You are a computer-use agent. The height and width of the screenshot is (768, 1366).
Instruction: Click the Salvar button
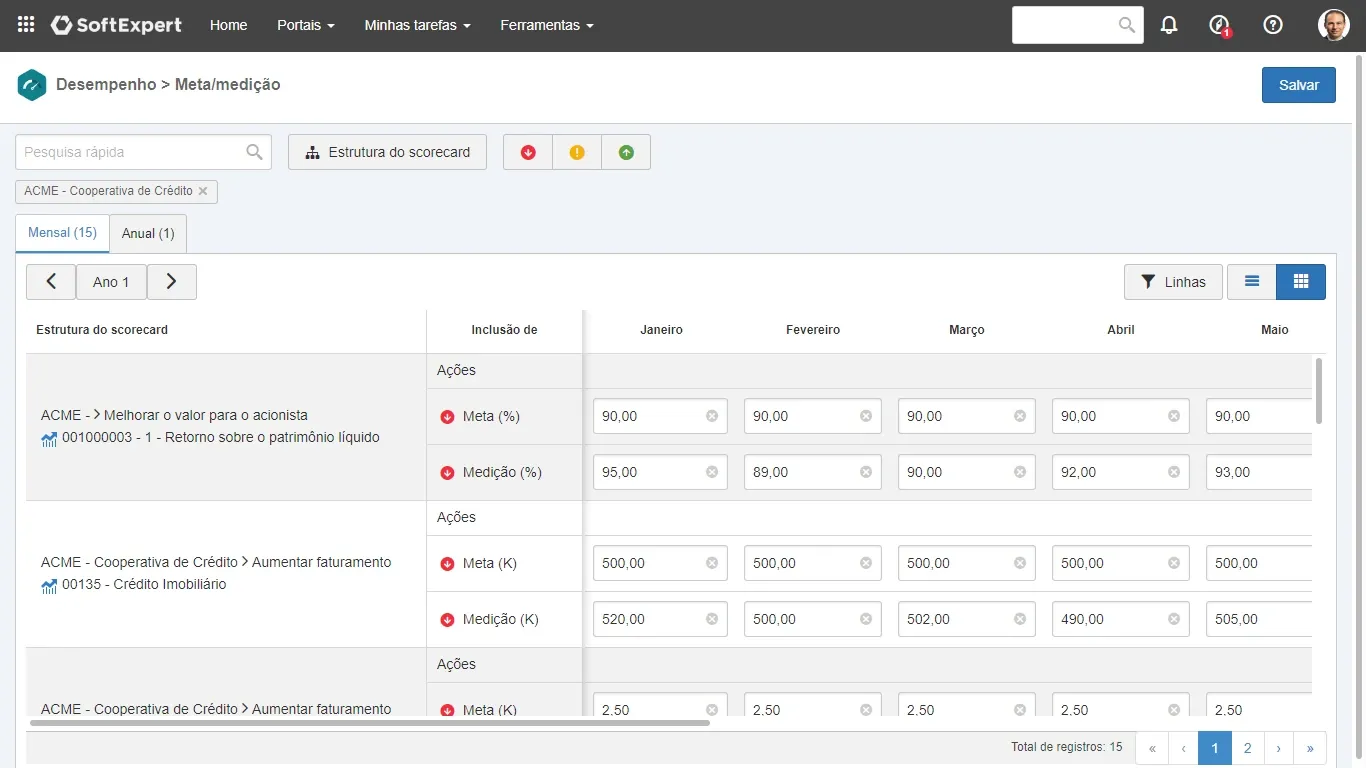1298,85
